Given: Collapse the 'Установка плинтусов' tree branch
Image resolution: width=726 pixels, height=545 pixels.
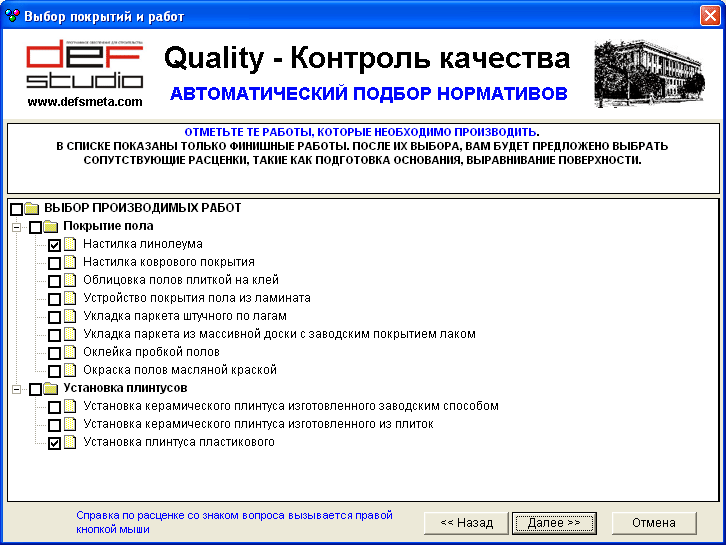Looking at the screenshot, I should (17, 389).
